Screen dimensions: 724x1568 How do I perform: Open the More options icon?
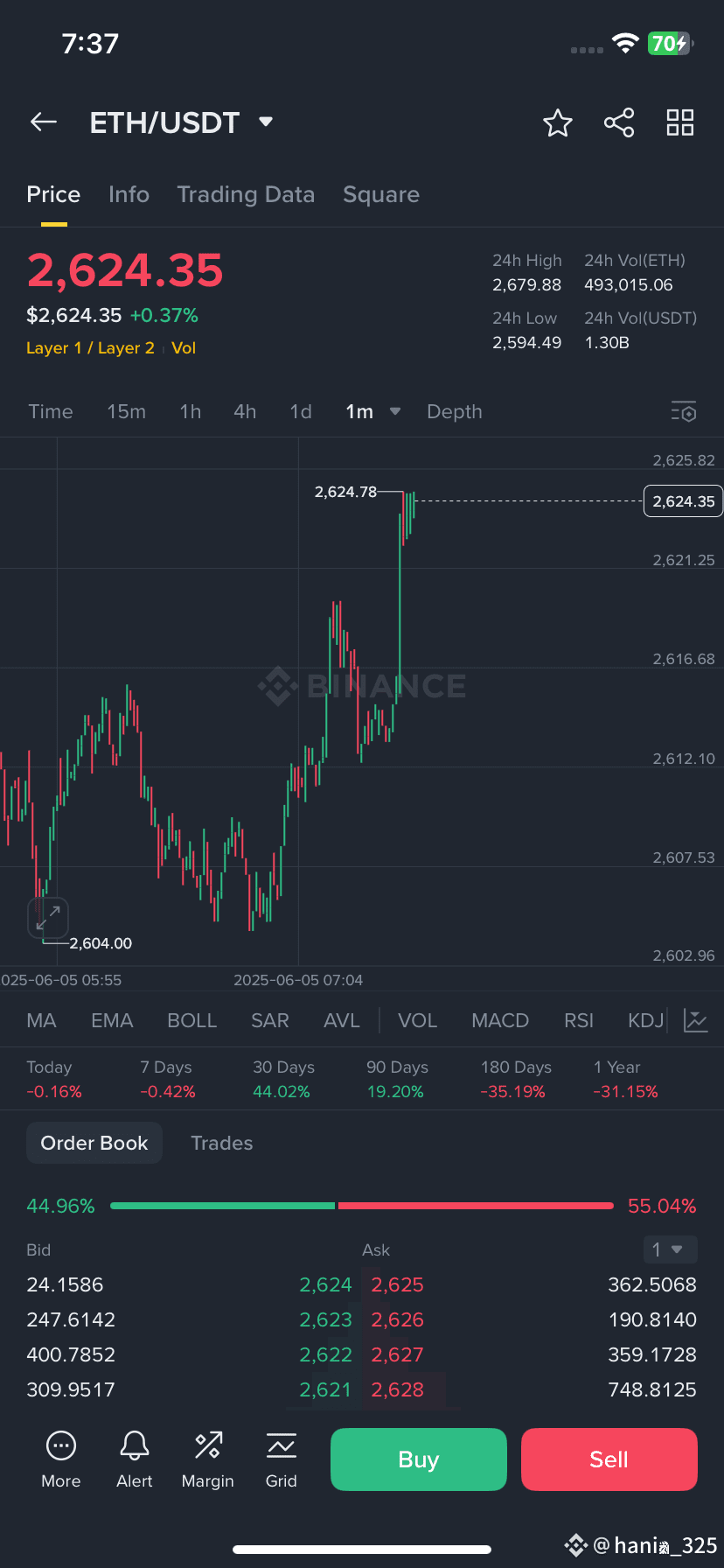coord(61,1459)
